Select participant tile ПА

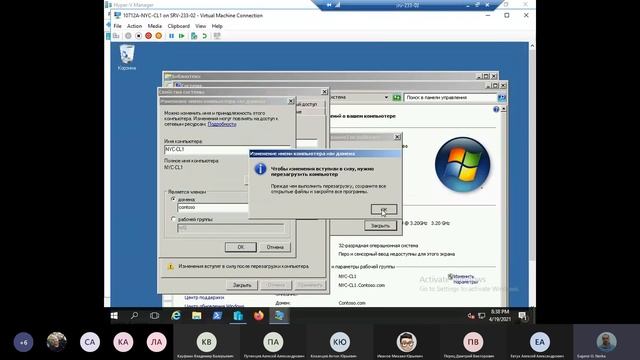[x=273, y=342]
